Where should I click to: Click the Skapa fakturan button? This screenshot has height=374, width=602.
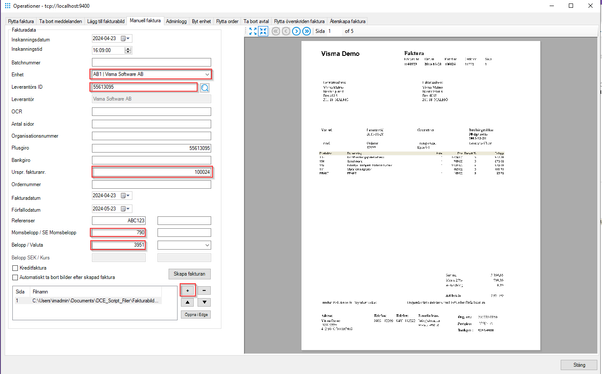pos(189,274)
